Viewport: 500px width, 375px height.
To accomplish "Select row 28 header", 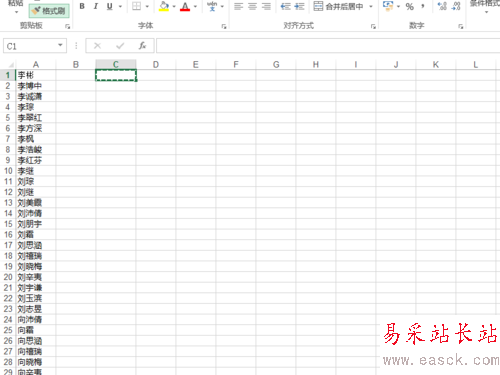I will click(8, 362).
